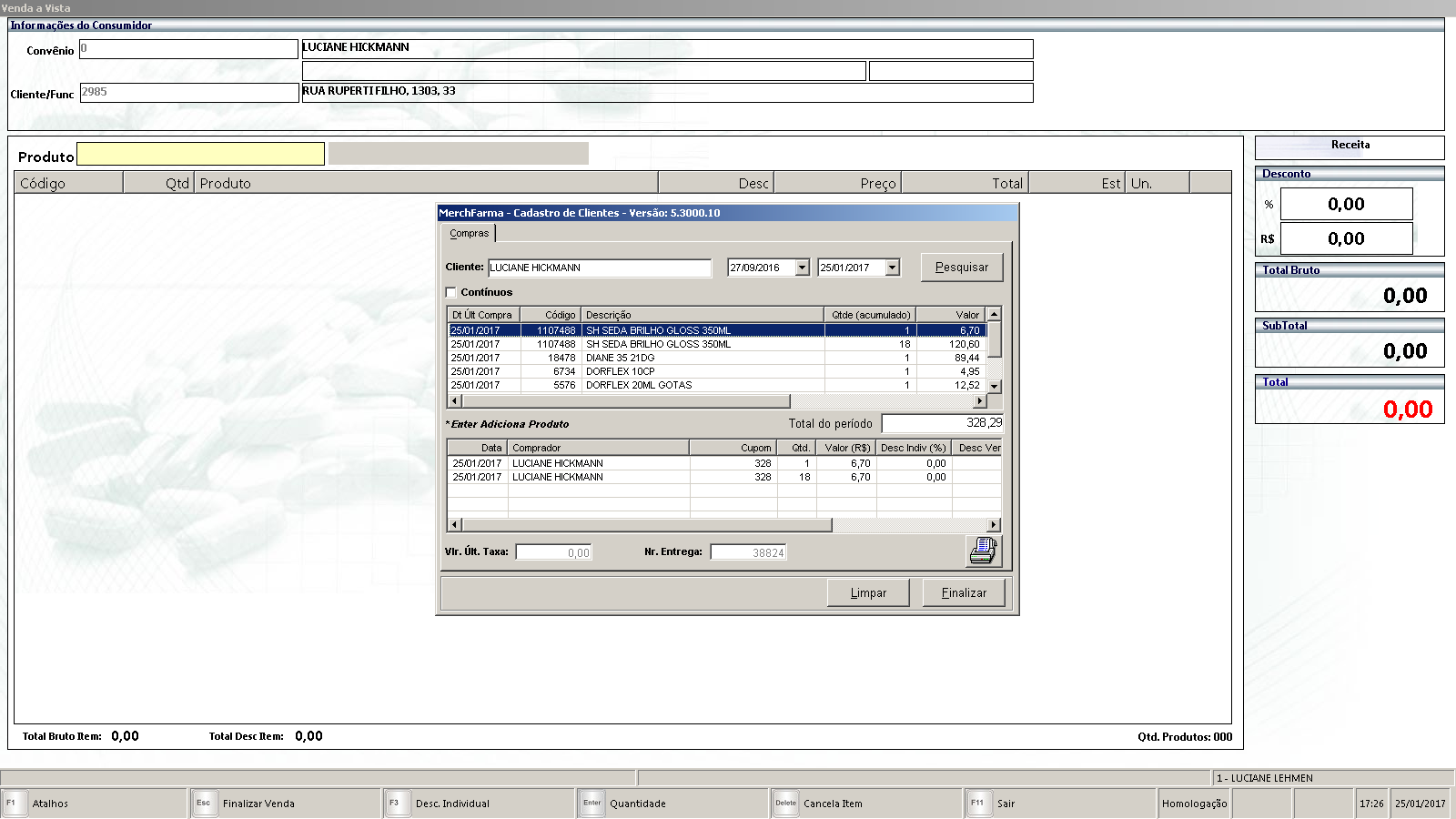The image size is (1456, 819).
Task: Open the start date 27/09/2016 dropdown
Action: [802, 268]
